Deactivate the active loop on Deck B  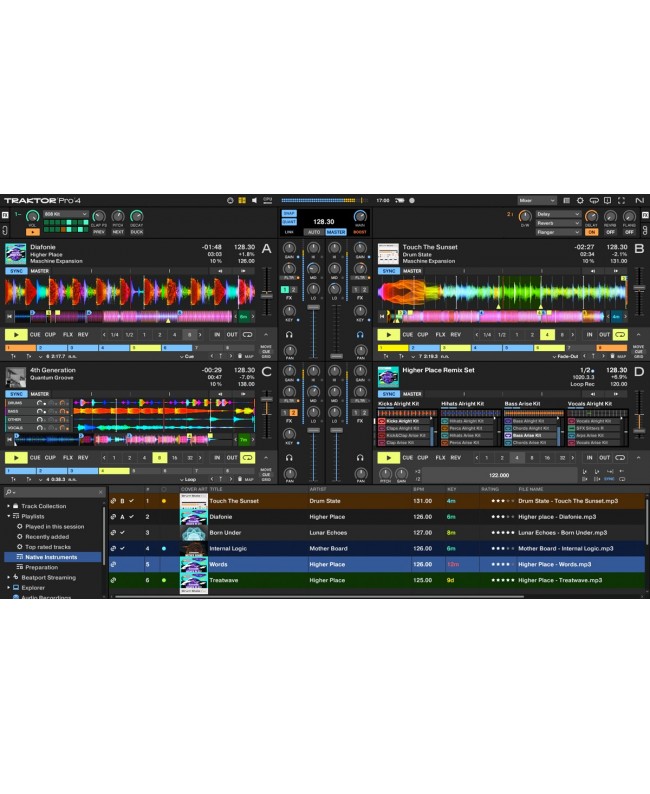tap(620, 335)
